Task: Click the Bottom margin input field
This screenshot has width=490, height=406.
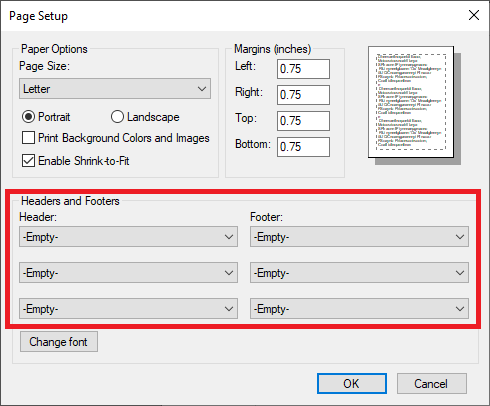Action: (303, 147)
